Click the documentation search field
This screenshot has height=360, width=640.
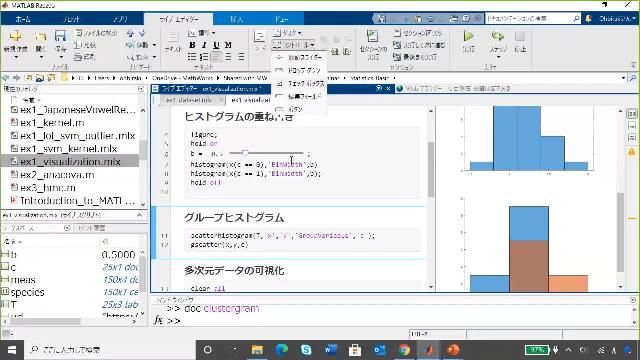point(533,19)
